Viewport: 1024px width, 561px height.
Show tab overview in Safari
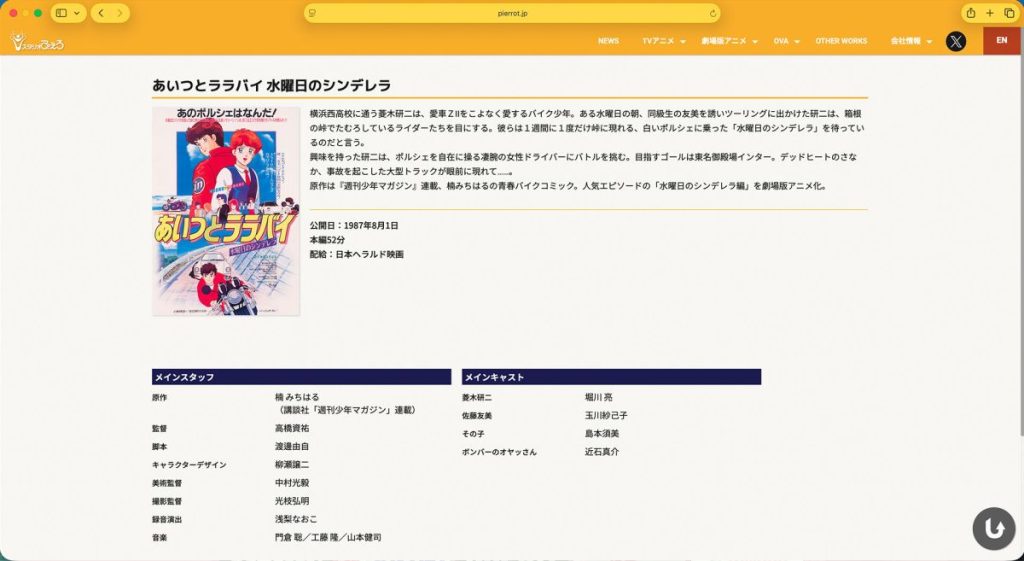(x=1008, y=13)
